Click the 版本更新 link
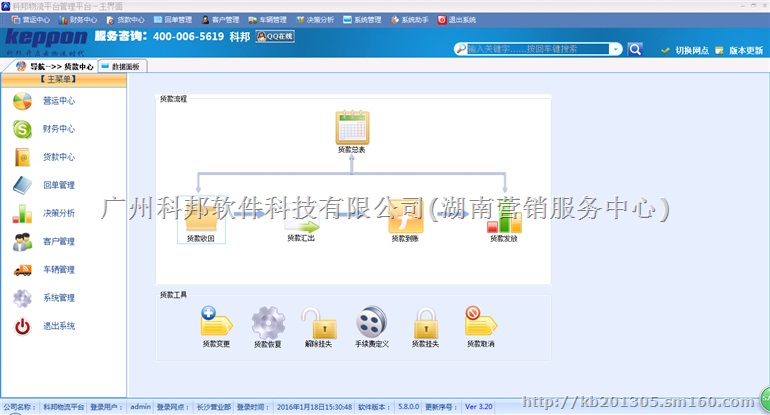Viewport: 770px width, 415px height. click(x=739, y=50)
